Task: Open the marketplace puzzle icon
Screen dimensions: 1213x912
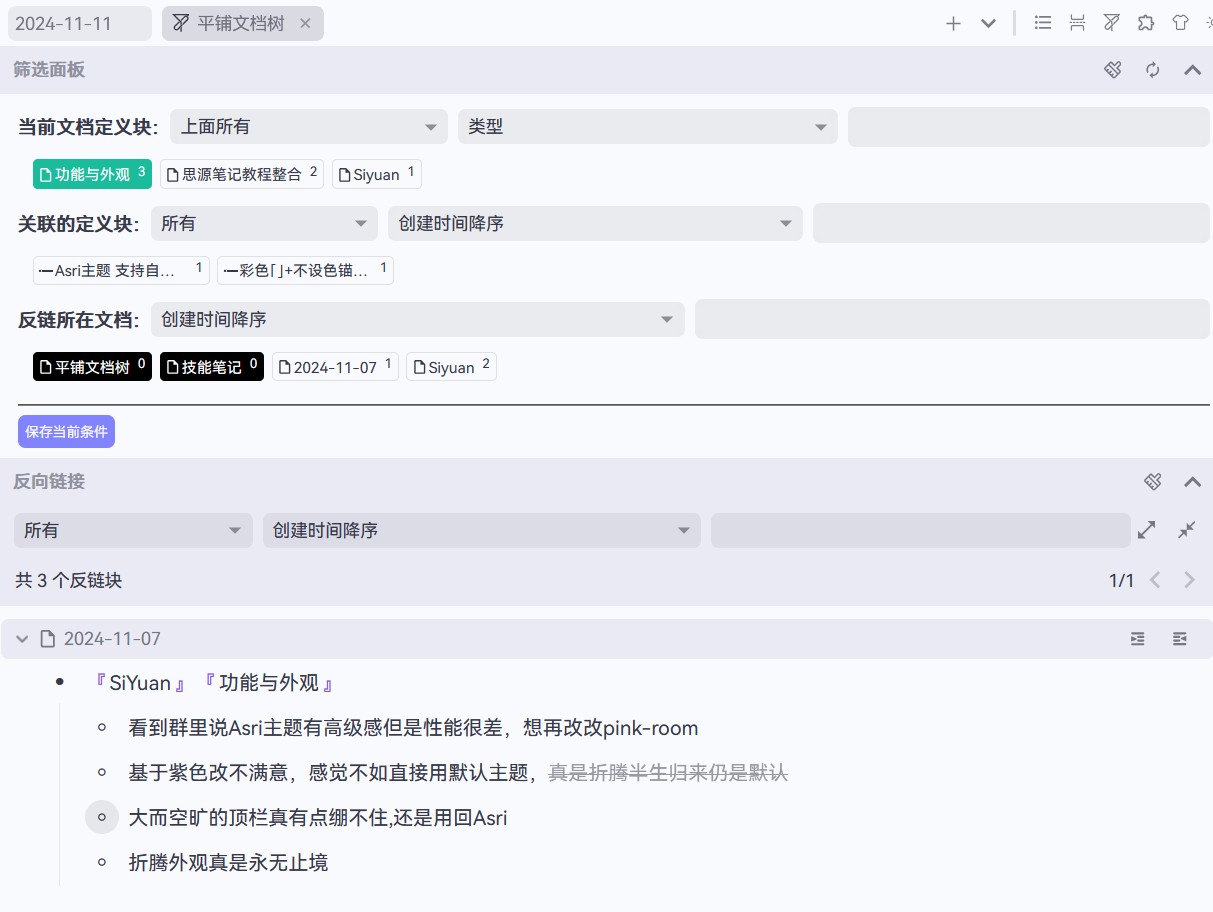Action: (1146, 22)
